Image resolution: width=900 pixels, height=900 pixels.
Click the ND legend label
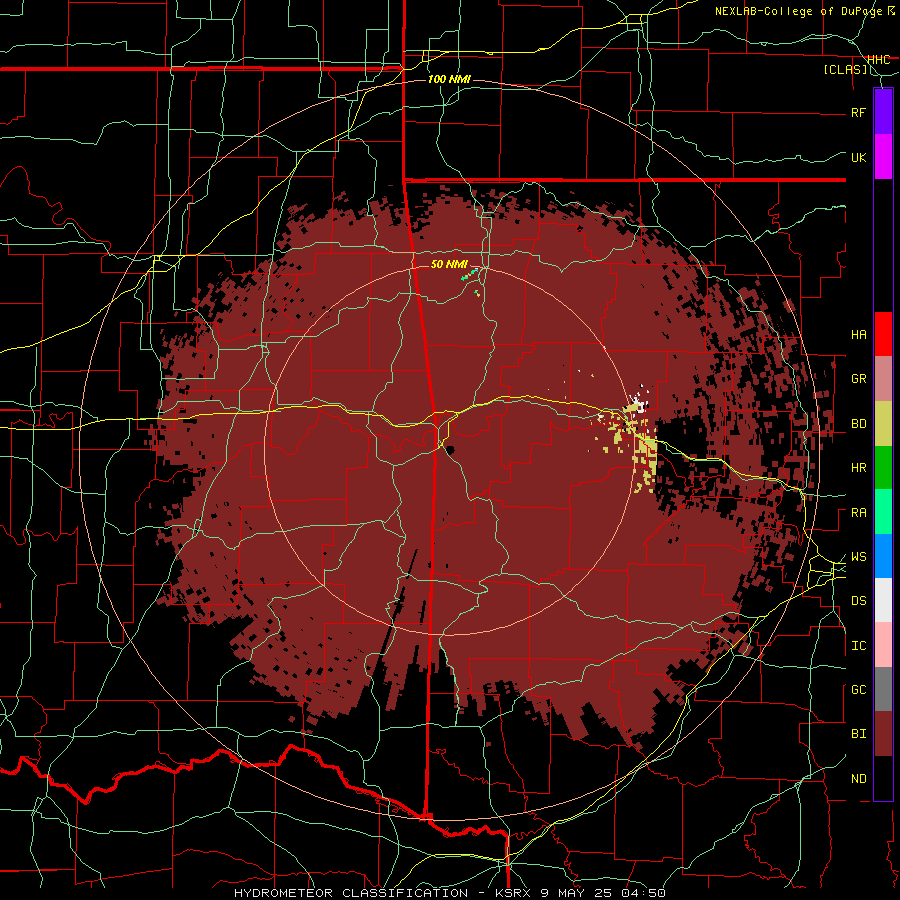pyautogui.click(x=858, y=779)
